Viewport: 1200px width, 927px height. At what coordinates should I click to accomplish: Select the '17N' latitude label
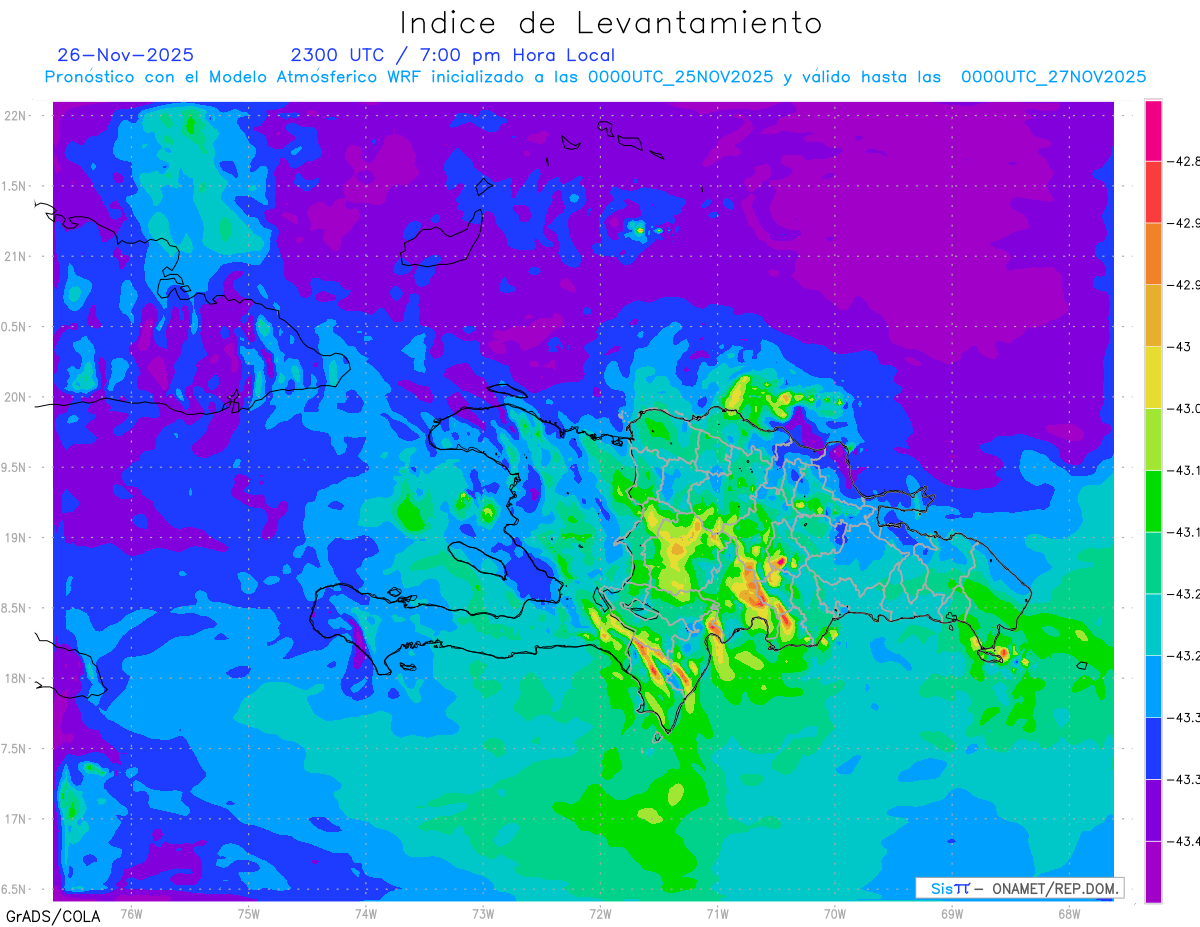click(17, 819)
